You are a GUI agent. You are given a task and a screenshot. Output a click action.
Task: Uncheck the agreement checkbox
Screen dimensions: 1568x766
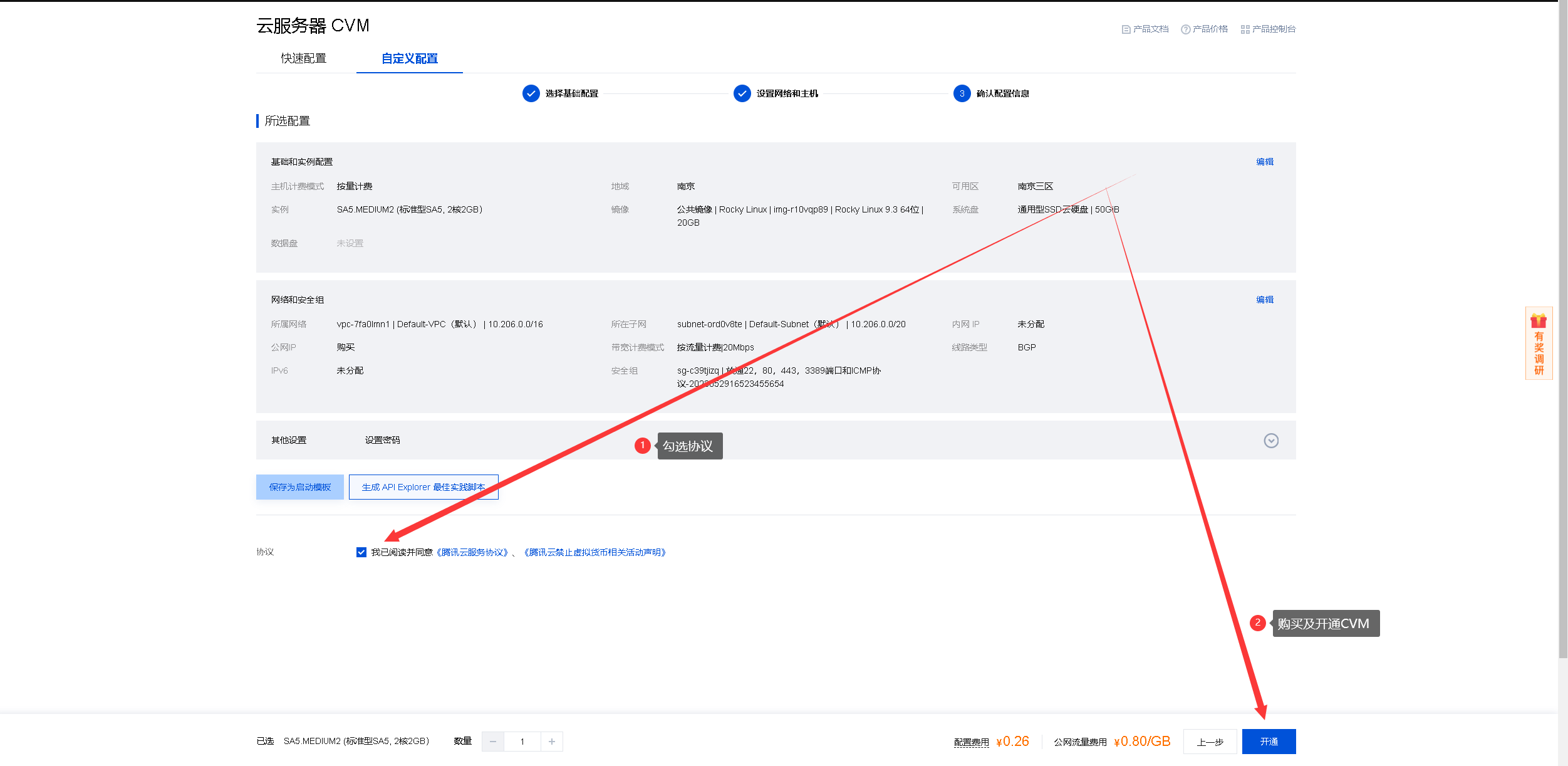361,552
